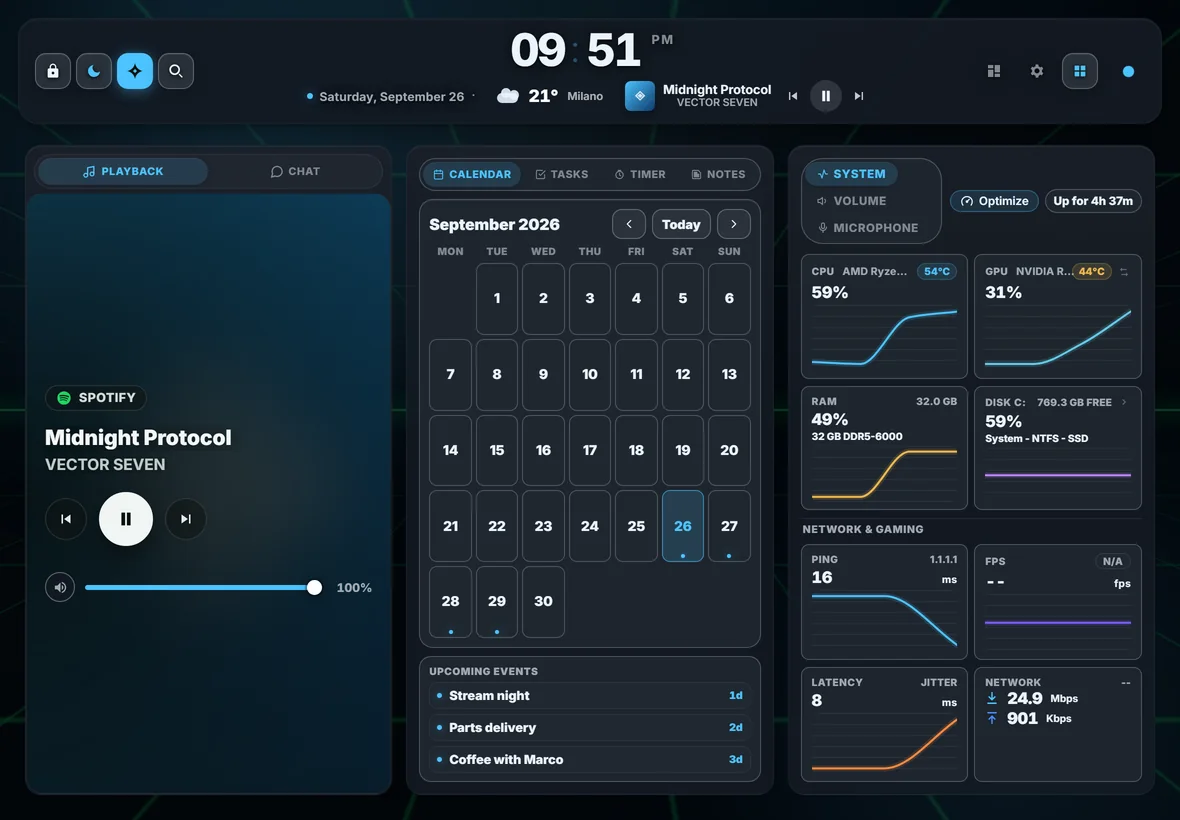
Task: Click the Spotify source badge
Action: tap(96, 397)
